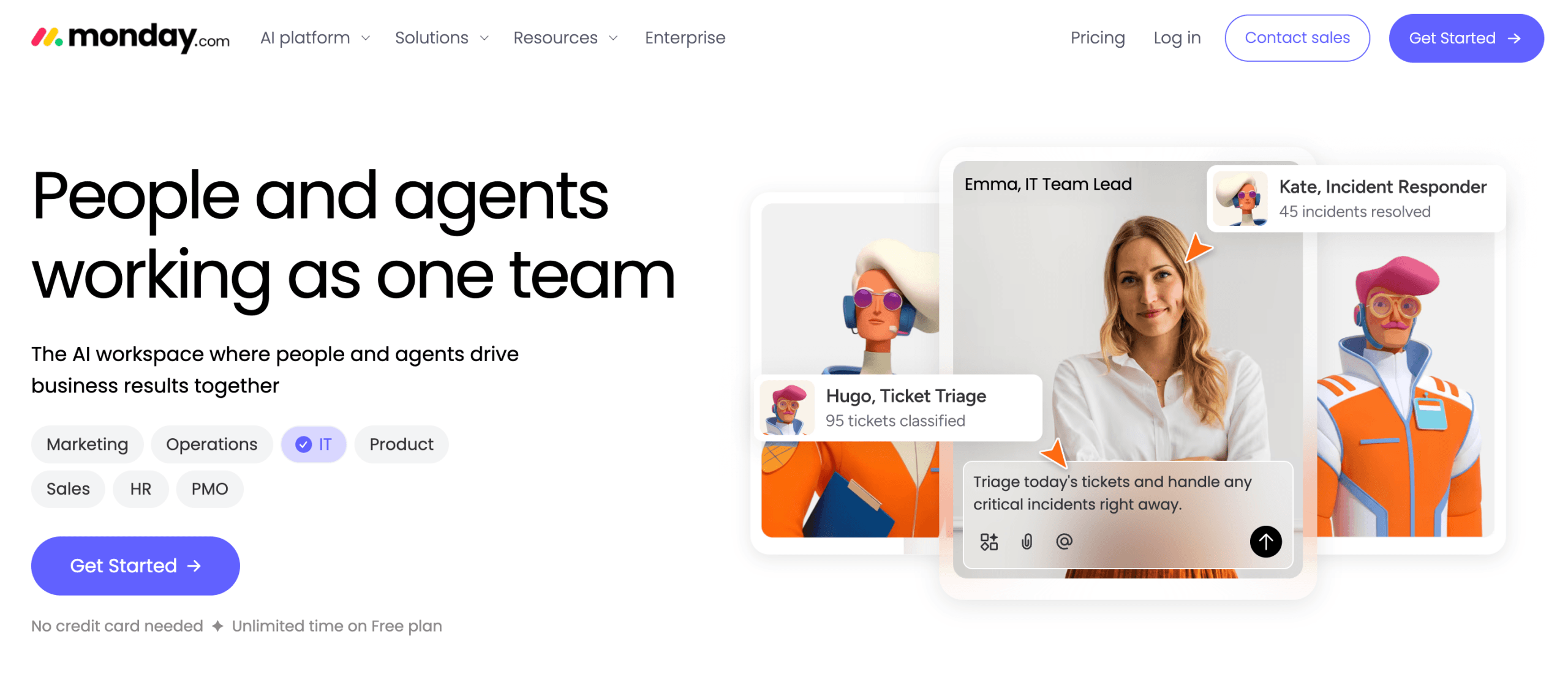Viewport: 1568px width, 677px height.
Task: Select the Sales chip
Action: pos(68,488)
